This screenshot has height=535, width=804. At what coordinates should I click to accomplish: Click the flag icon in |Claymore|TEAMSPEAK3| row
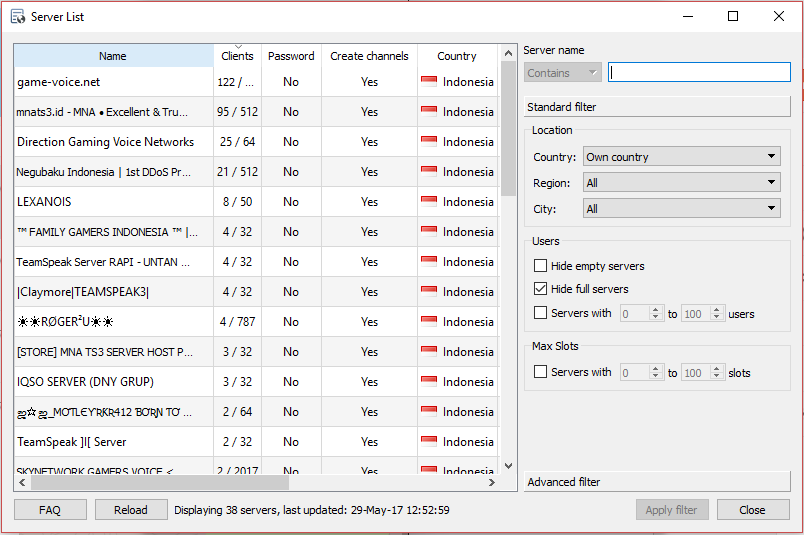[x=429, y=292]
